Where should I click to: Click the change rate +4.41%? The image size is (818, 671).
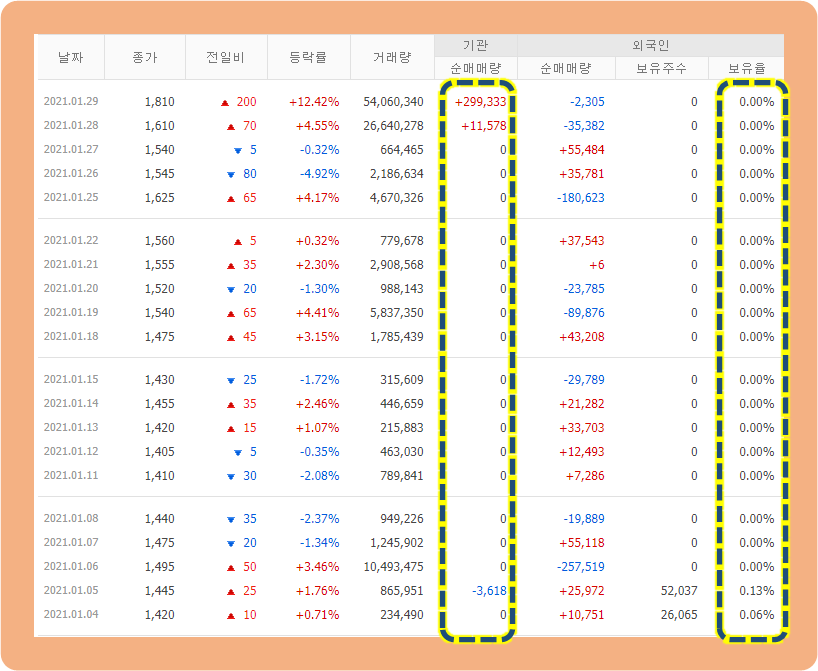(x=317, y=313)
